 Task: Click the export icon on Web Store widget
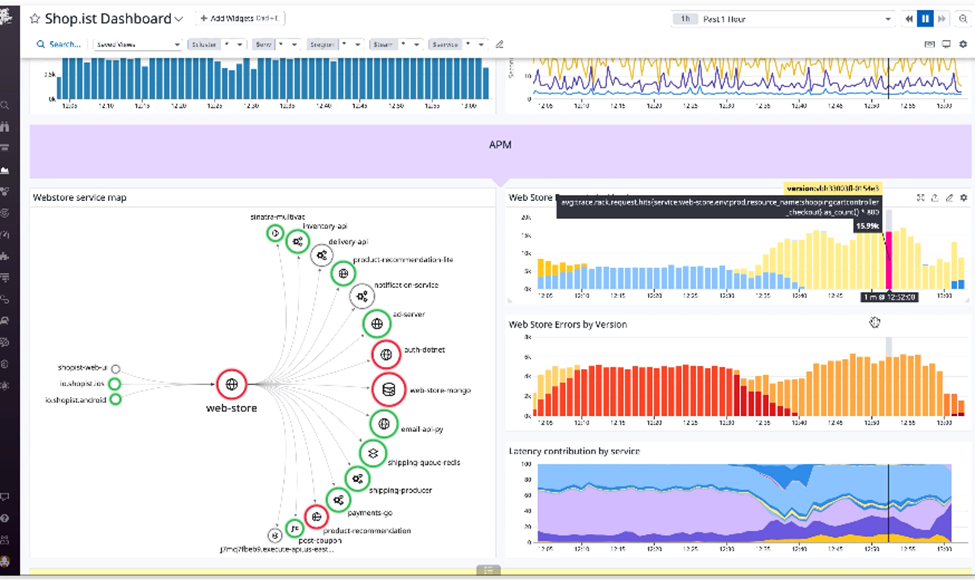[935, 198]
